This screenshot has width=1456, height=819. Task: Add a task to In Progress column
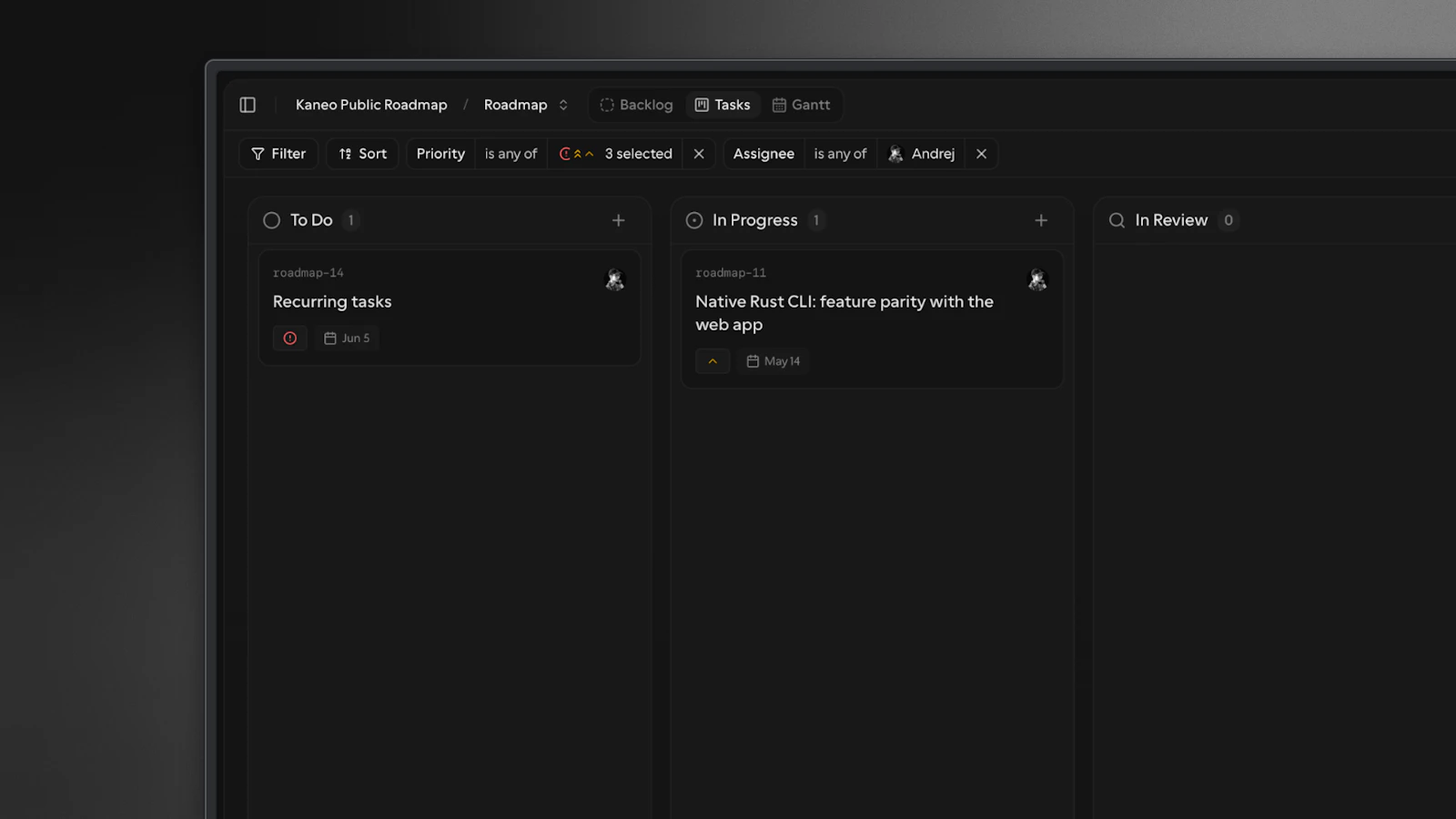pyautogui.click(x=1041, y=220)
